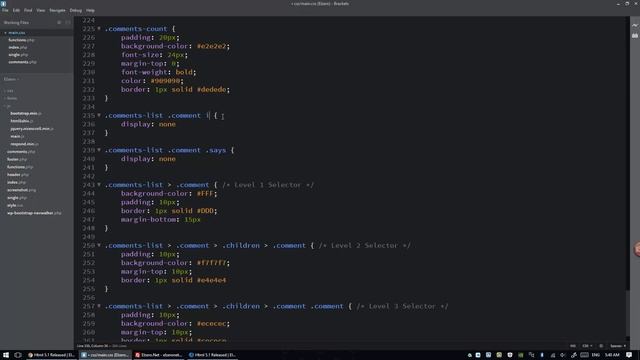Open jquery.nicescroll.min.js in the file tree
640x360 pixels.
coord(32,129)
